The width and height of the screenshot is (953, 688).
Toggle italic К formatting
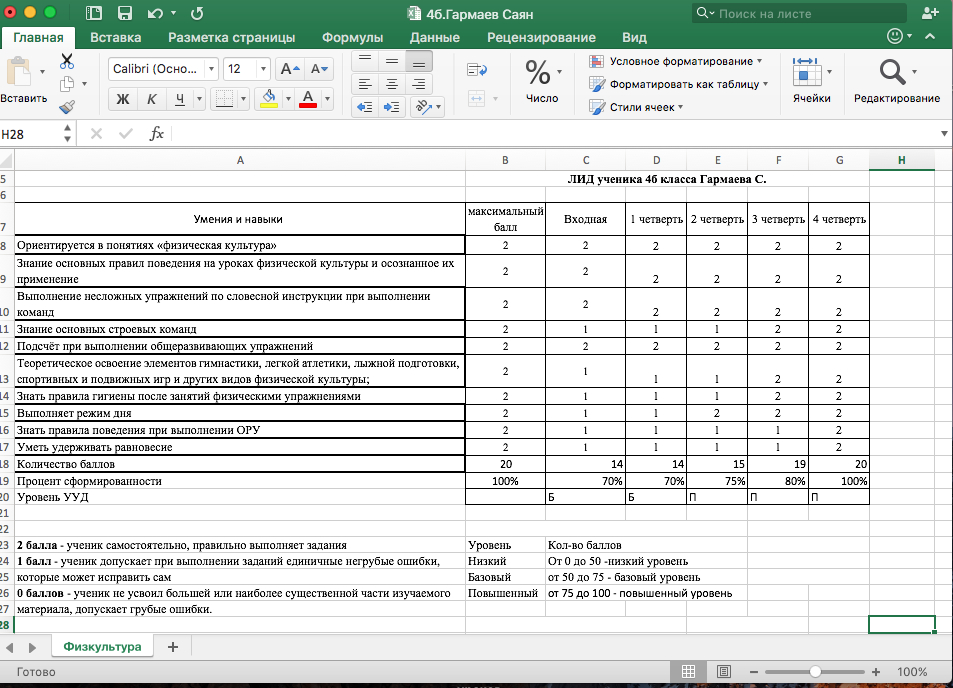(x=151, y=99)
